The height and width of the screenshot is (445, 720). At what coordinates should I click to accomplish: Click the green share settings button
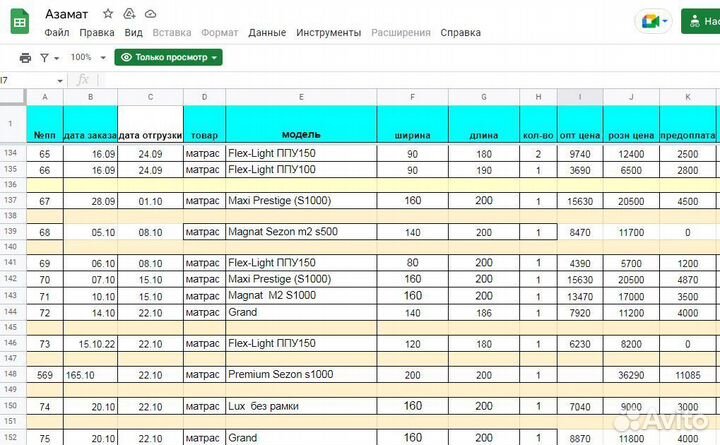[701, 21]
